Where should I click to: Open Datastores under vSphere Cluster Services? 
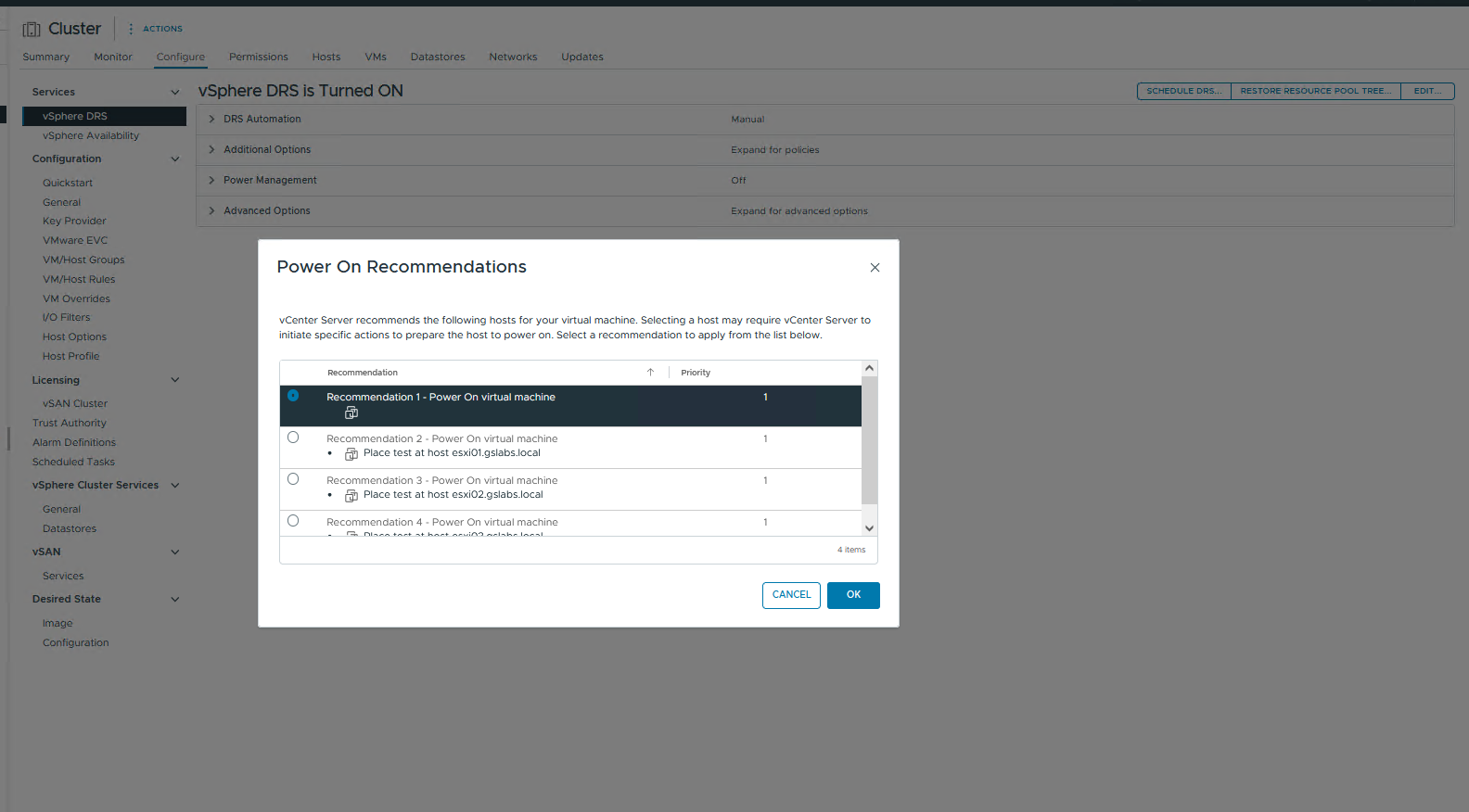[x=70, y=528]
